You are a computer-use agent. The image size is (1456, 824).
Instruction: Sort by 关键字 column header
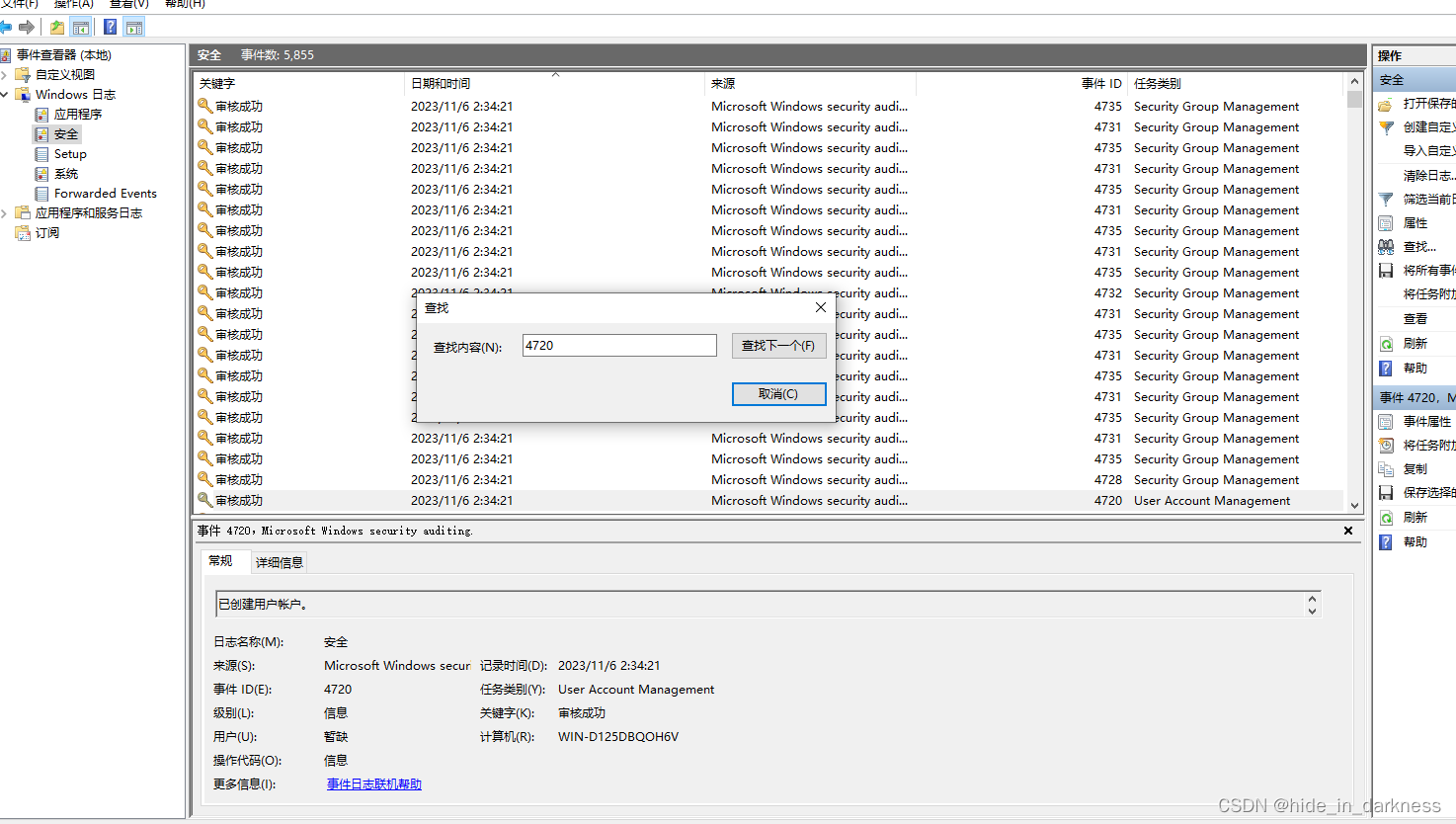(x=297, y=84)
